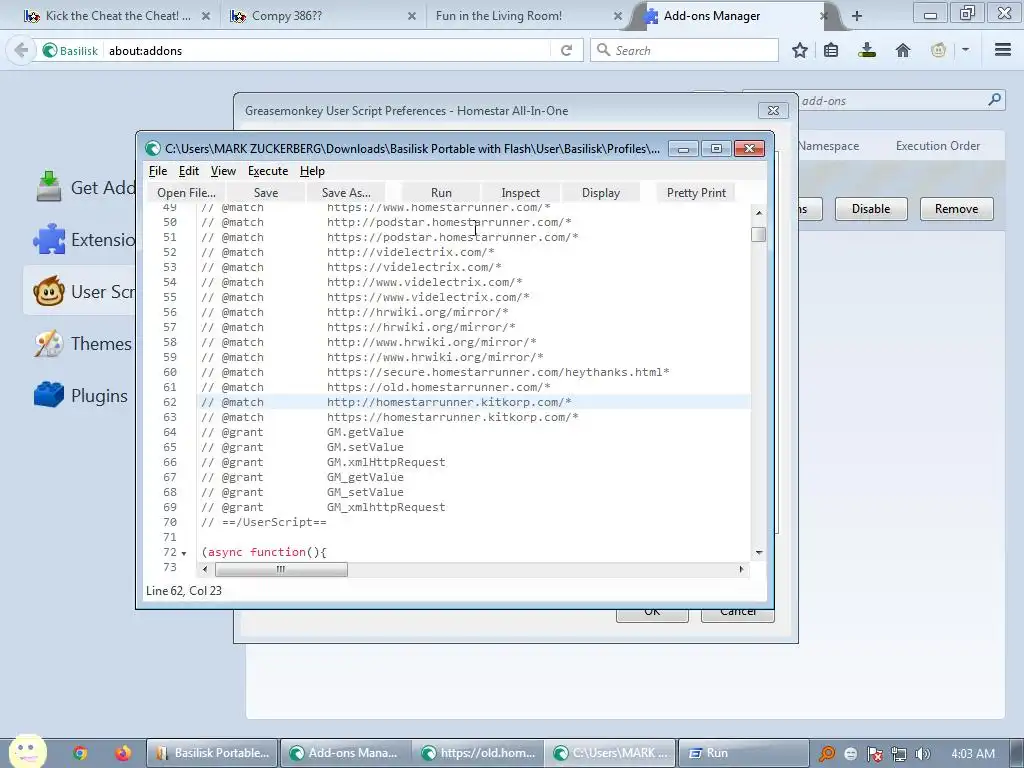1024x768 pixels.
Task: Click the GM.xmlHttpRequest grant on line 66
Action: click(x=386, y=462)
